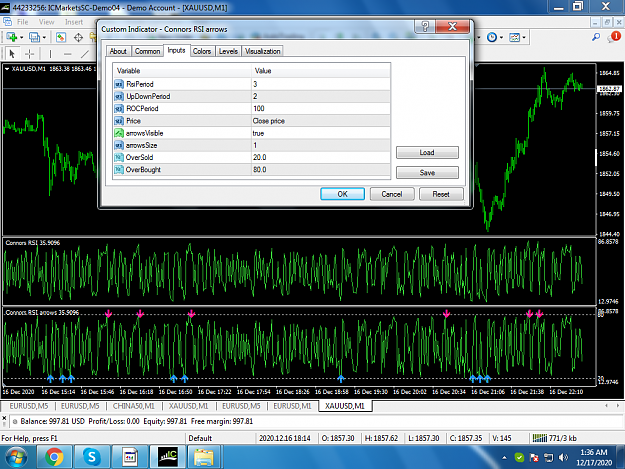Click the Load button

pos(427,152)
